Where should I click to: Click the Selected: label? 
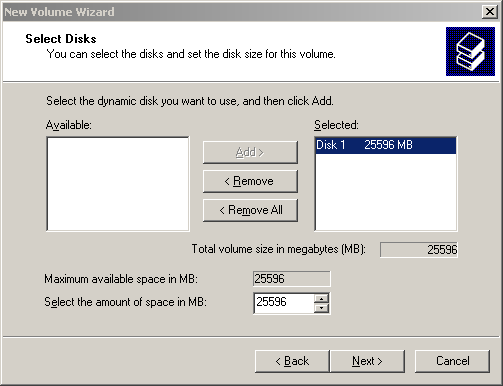point(336,125)
